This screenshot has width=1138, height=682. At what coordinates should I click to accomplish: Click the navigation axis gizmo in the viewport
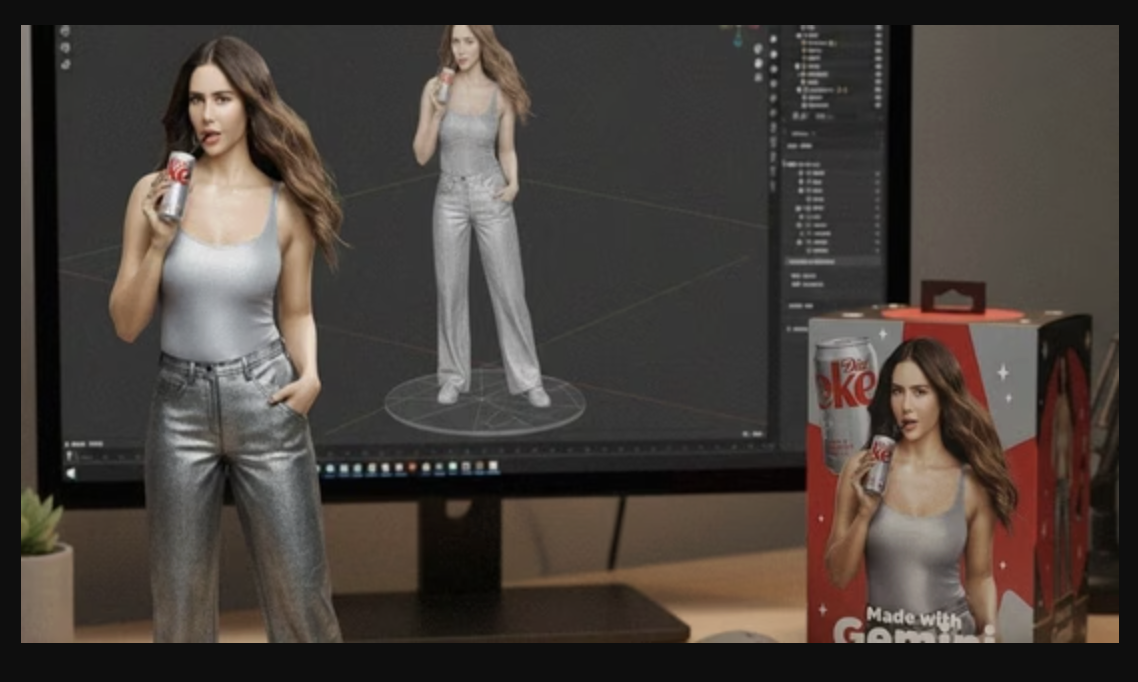pos(739,35)
